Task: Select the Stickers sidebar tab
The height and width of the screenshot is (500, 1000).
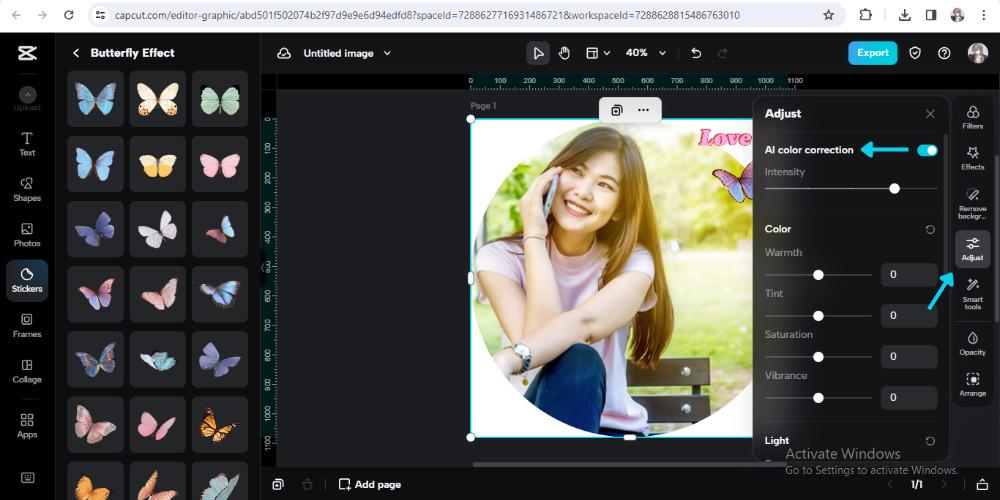Action: click(27, 281)
